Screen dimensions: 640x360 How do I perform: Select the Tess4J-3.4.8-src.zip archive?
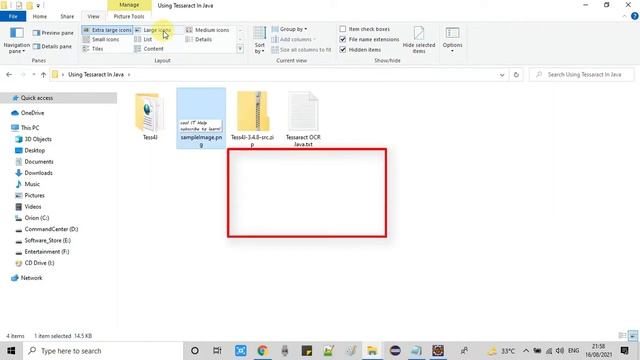click(252, 119)
